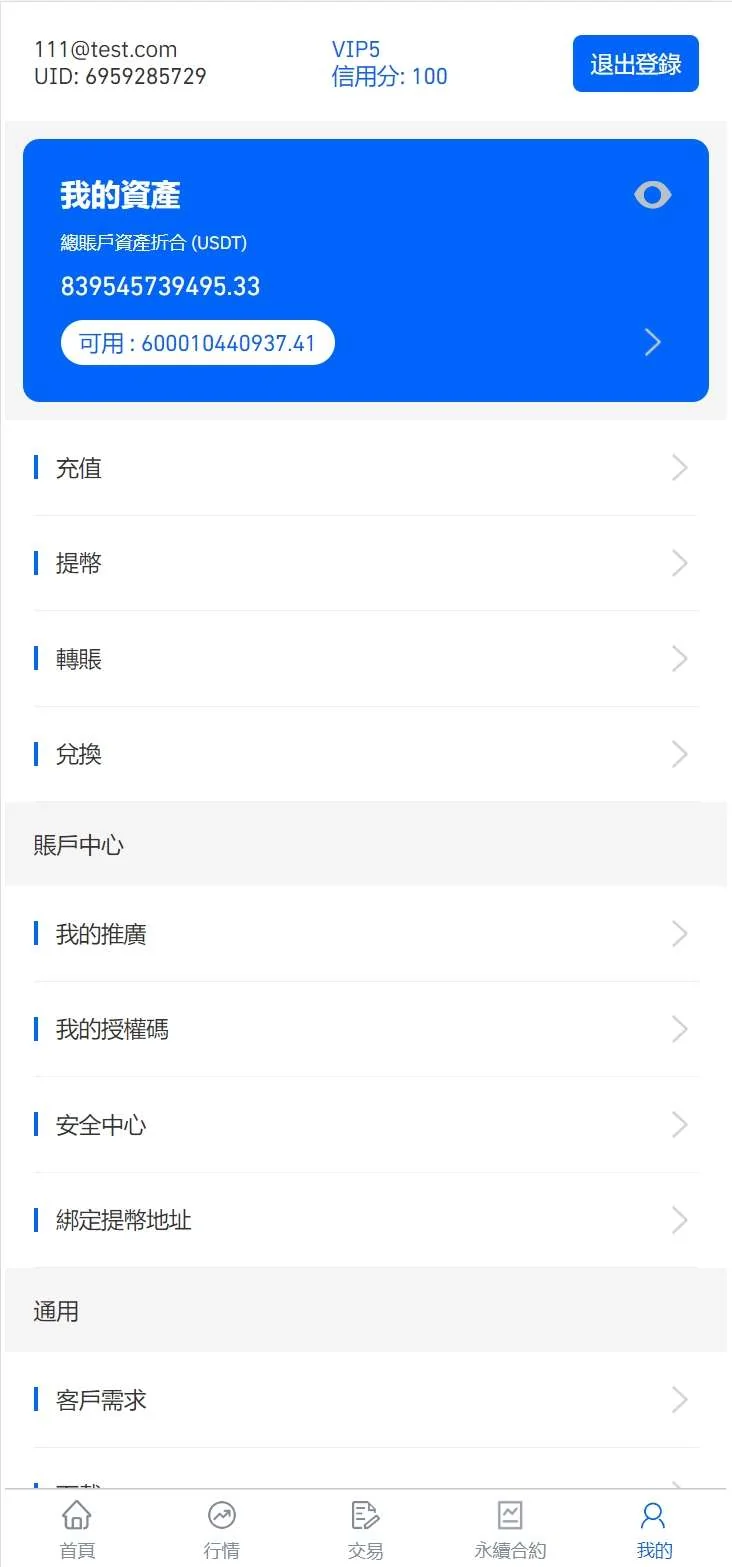Click the available balance pill 可用
Screen dimensions: 732x1567
pyautogui.click(x=198, y=343)
